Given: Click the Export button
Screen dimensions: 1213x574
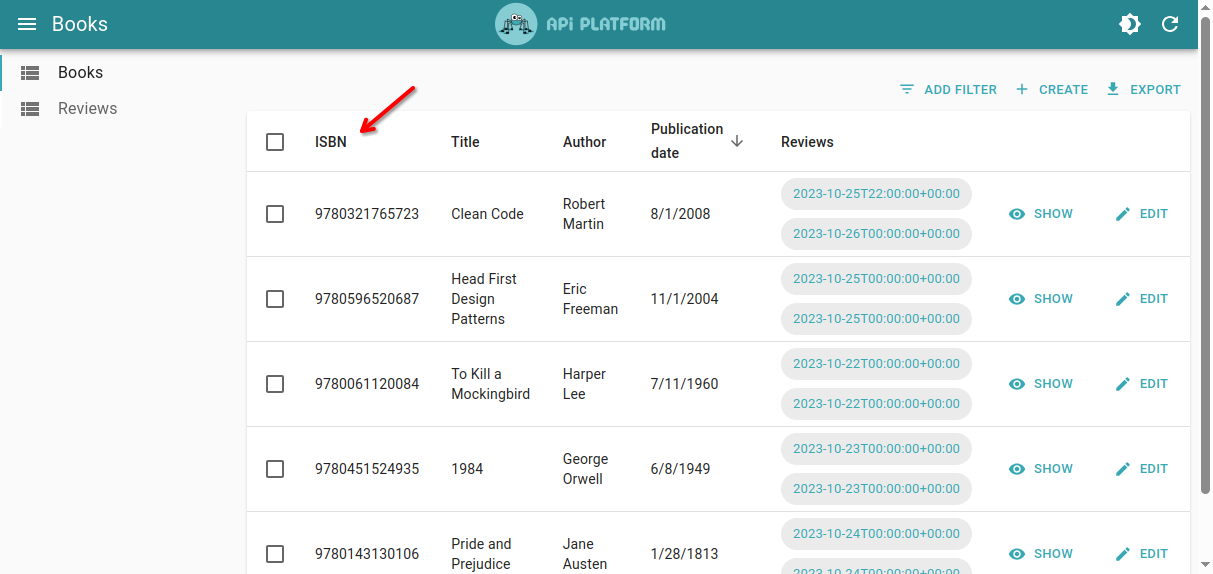Looking at the screenshot, I should (x=1143, y=89).
